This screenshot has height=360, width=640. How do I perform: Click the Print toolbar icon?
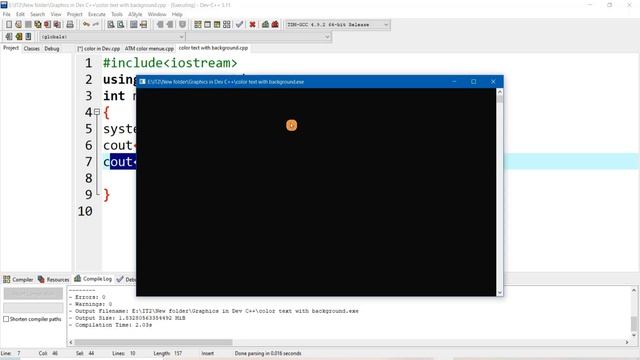tap(70, 24)
